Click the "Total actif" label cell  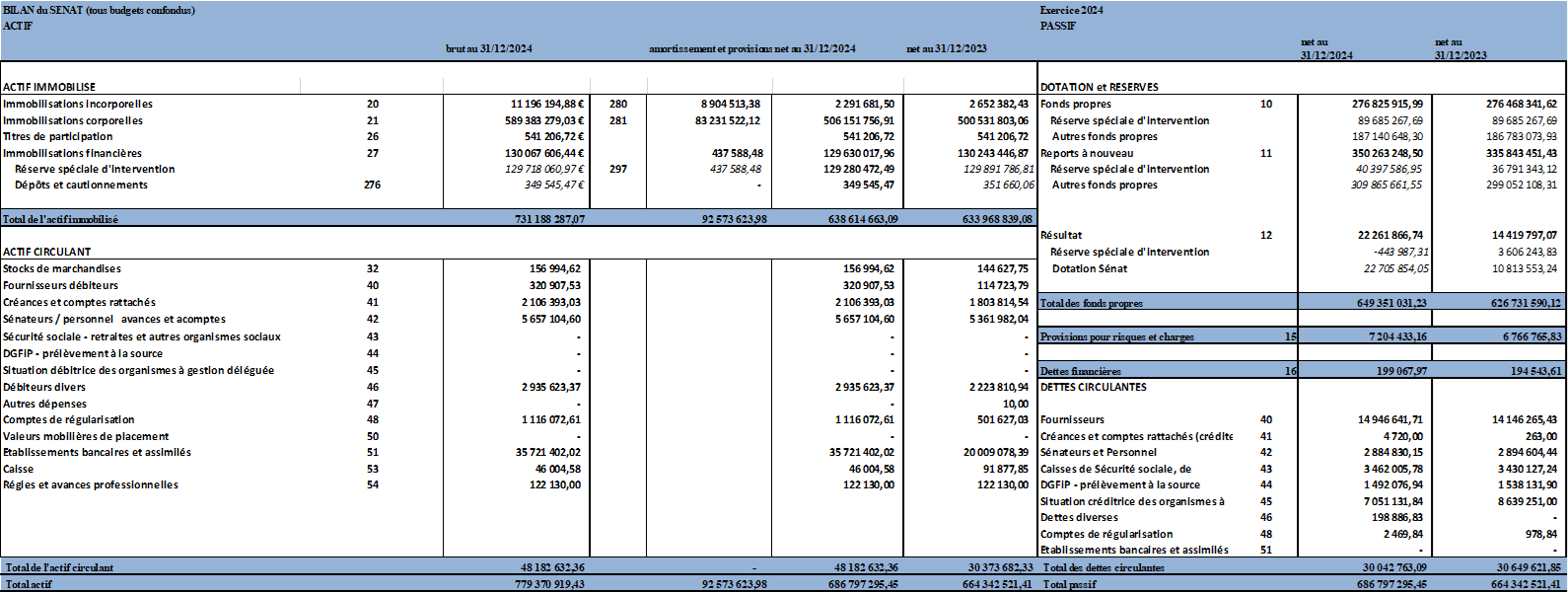click(x=29, y=584)
